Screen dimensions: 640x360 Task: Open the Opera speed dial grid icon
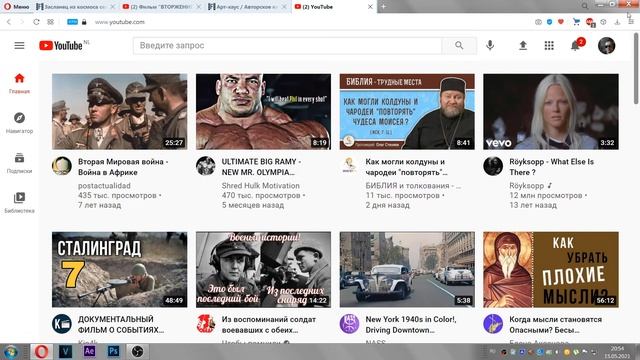pyautogui.click(x=50, y=22)
